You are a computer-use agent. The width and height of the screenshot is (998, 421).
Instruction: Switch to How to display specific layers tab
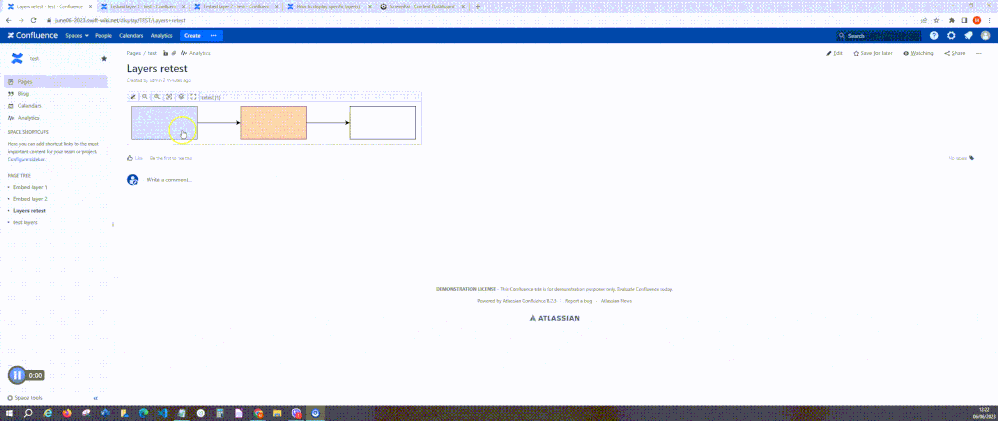point(329,6)
